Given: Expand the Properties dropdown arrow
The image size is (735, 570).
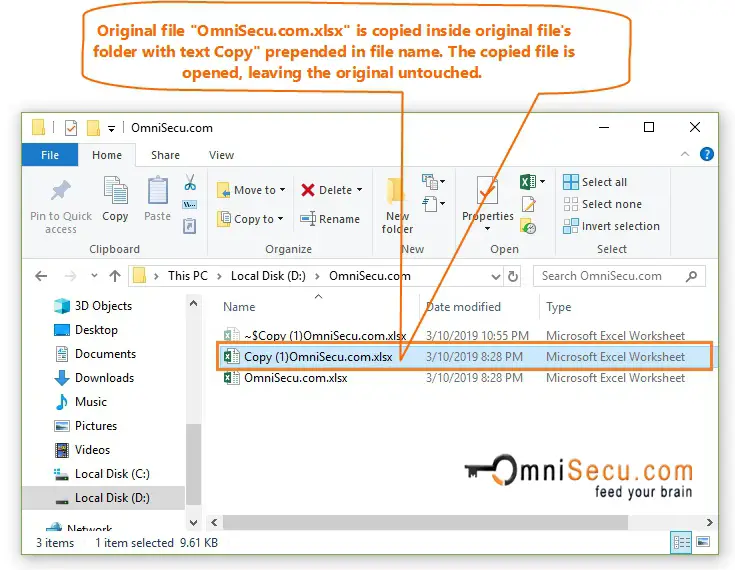Looking at the screenshot, I should 488,228.
